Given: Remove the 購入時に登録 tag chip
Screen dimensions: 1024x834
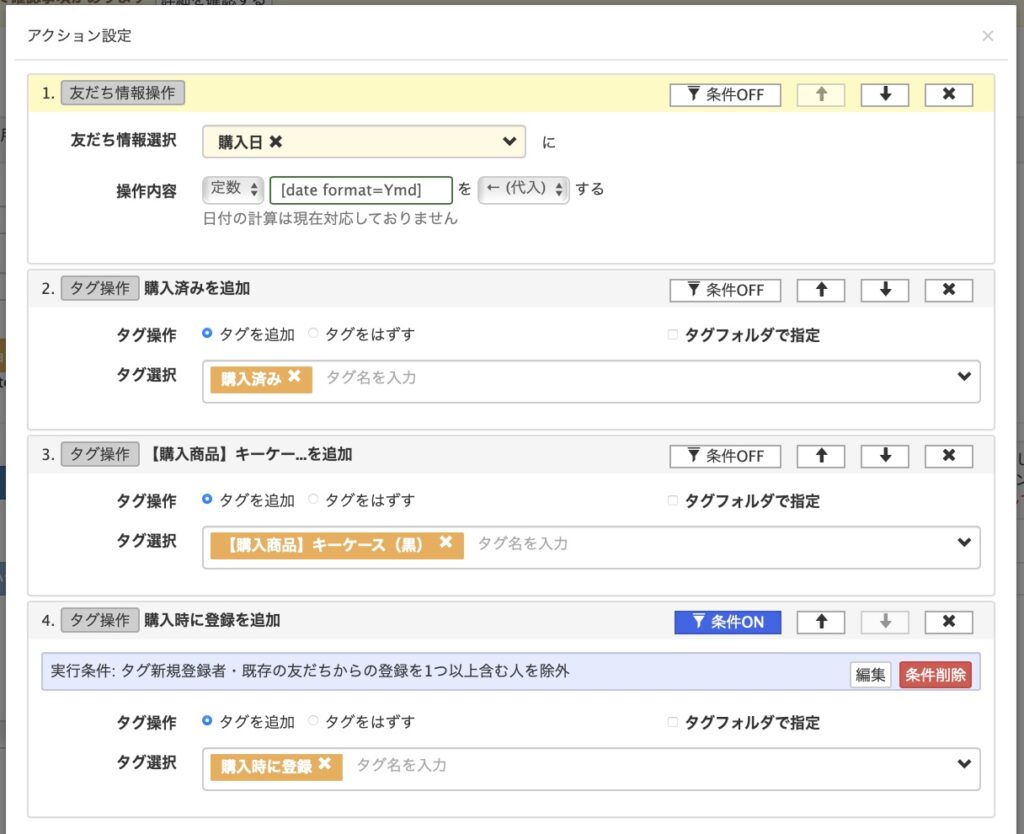Looking at the screenshot, I should 324,765.
